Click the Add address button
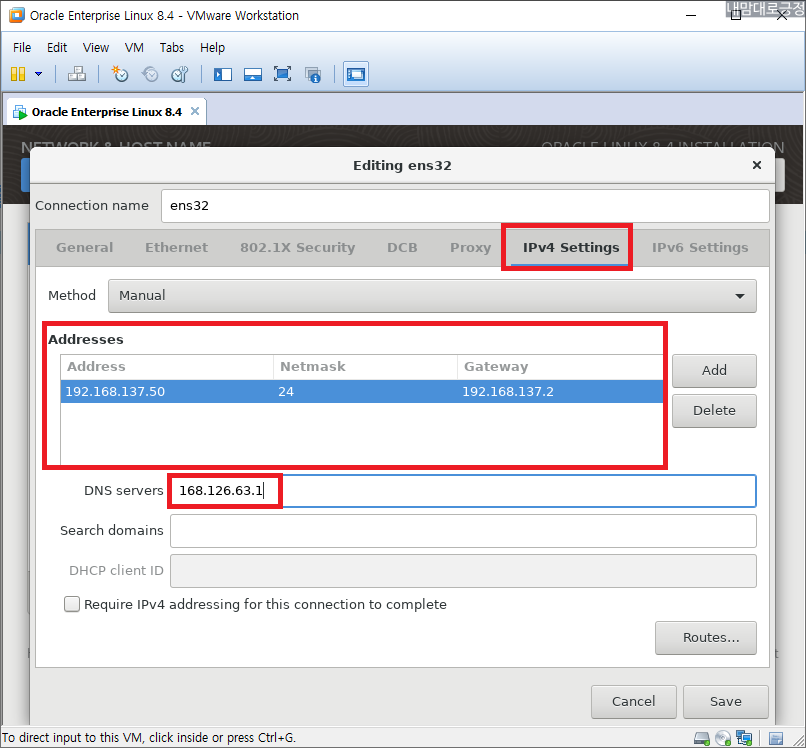This screenshot has height=748, width=806. coord(714,370)
